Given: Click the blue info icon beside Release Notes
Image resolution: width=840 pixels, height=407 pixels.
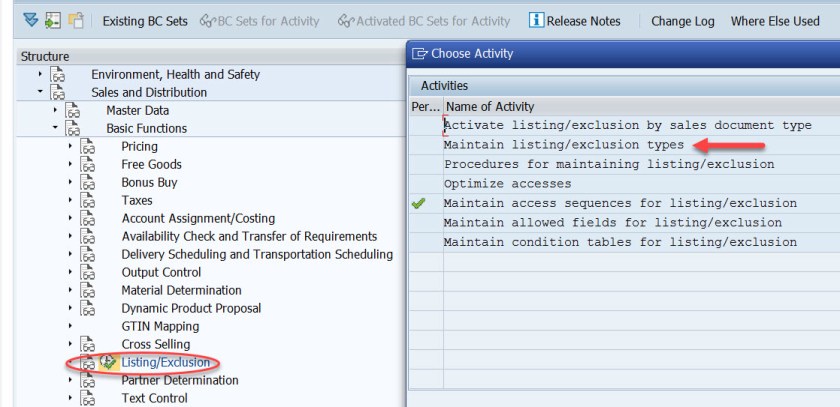Looking at the screenshot, I should tap(536, 21).
